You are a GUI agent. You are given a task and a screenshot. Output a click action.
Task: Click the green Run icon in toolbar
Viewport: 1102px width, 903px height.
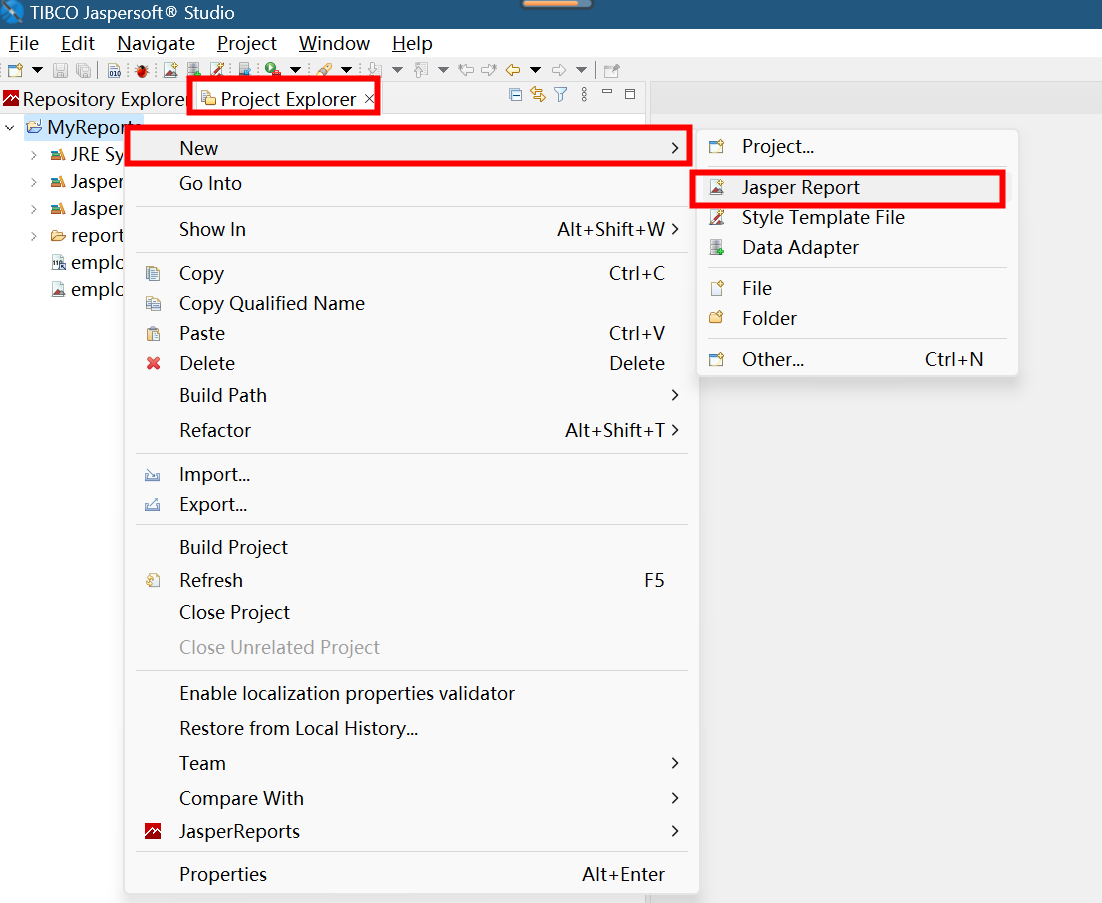click(x=272, y=70)
